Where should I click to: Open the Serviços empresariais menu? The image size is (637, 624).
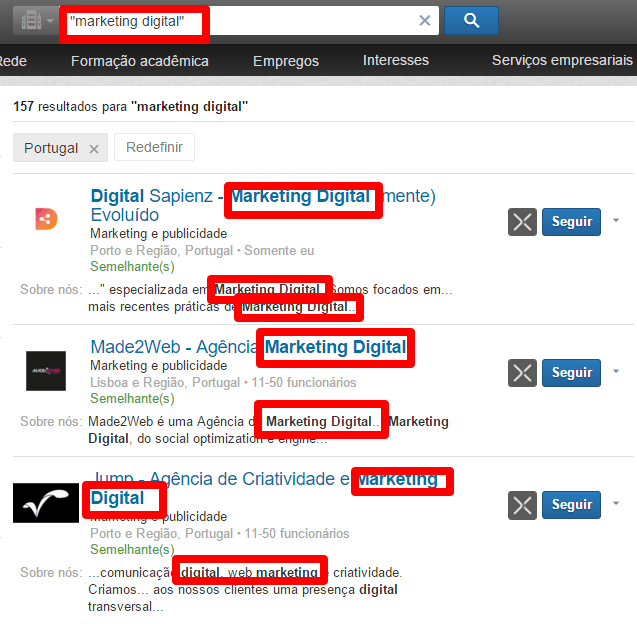coord(562,60)
